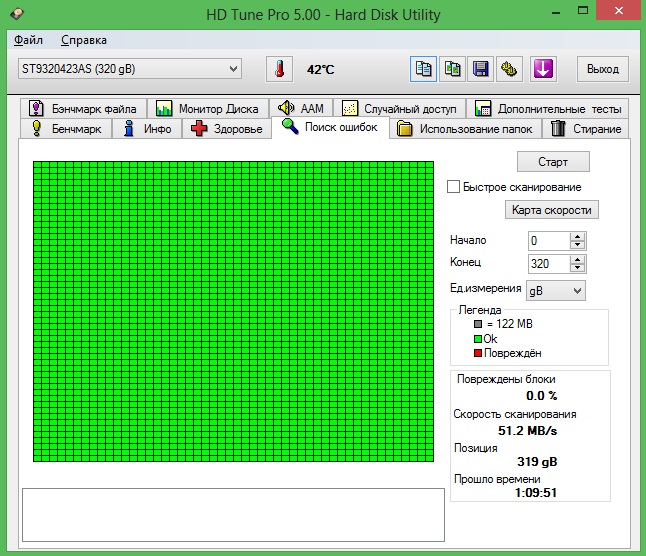This screenshot has width=646, height=556.
Task: Click the floppy disk save icon
Action: pos(481,69)
